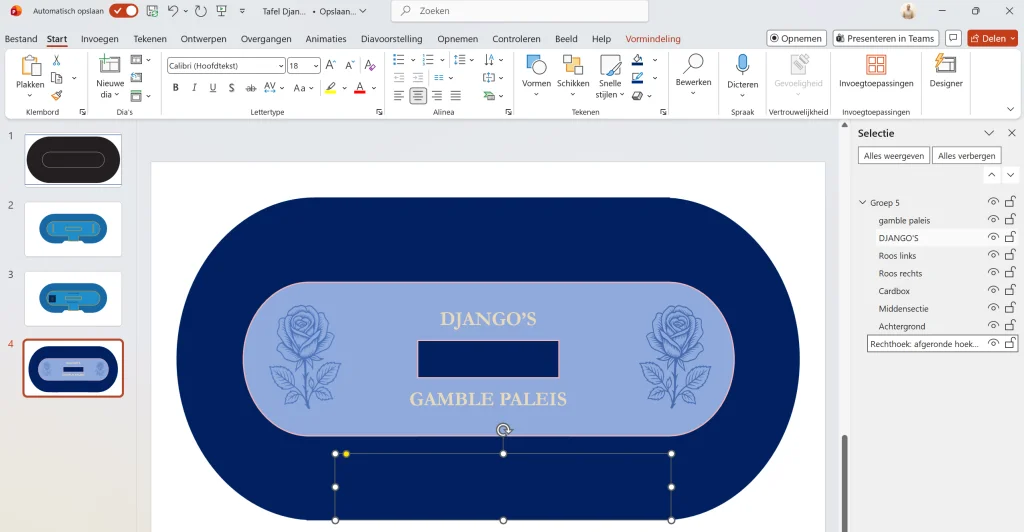
Task: Hide the Roos rechts object
Action: [x=993, y=272]
